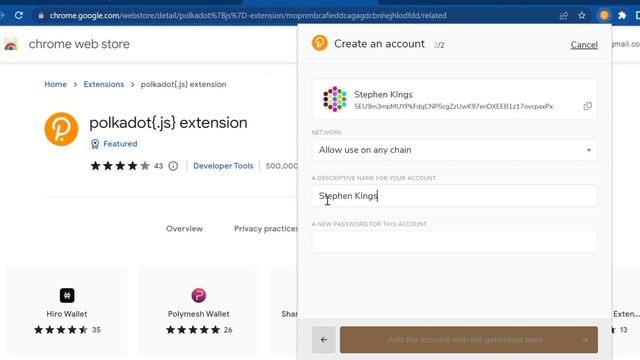640x360 pixels.
Task: Open the Hiro Wallet card title
Action: [x=67, y=314]
